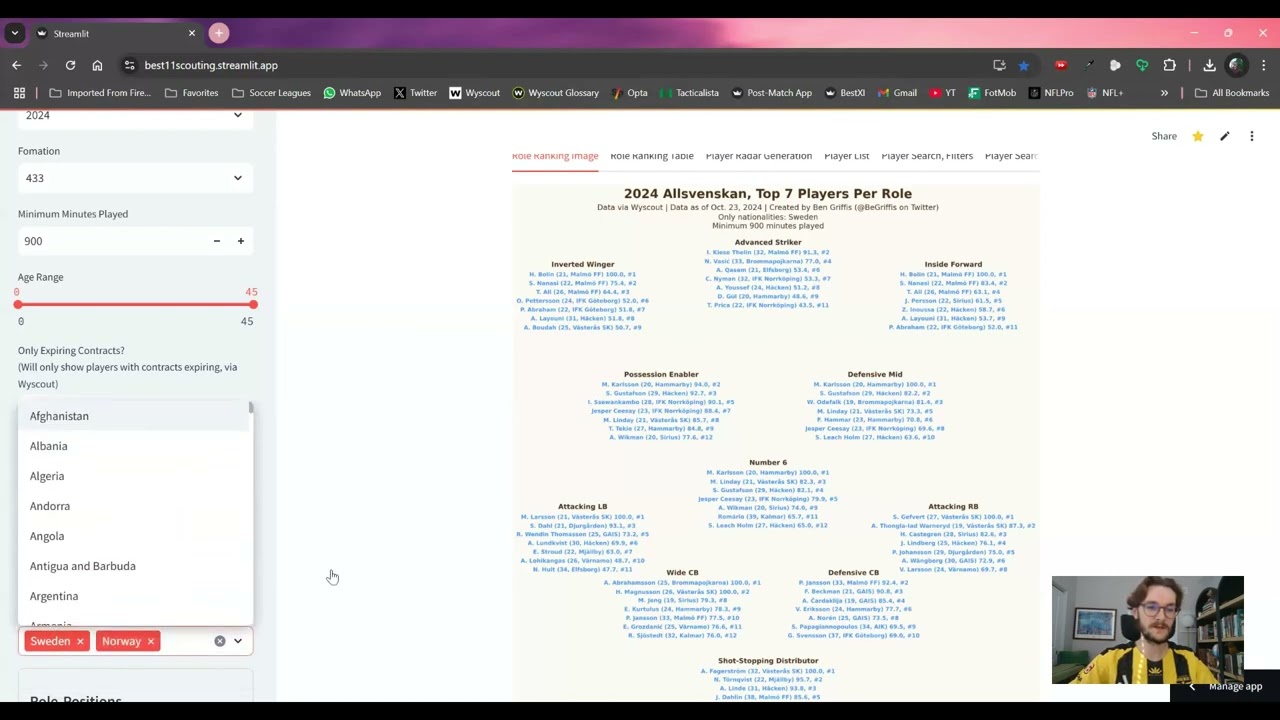
Task: Open Wyscout Glossary bookmark
Action: (555, 93)
